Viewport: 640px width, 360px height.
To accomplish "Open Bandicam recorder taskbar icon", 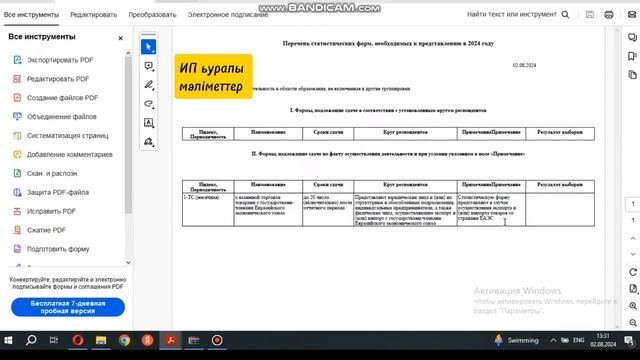I will [217, 340].
